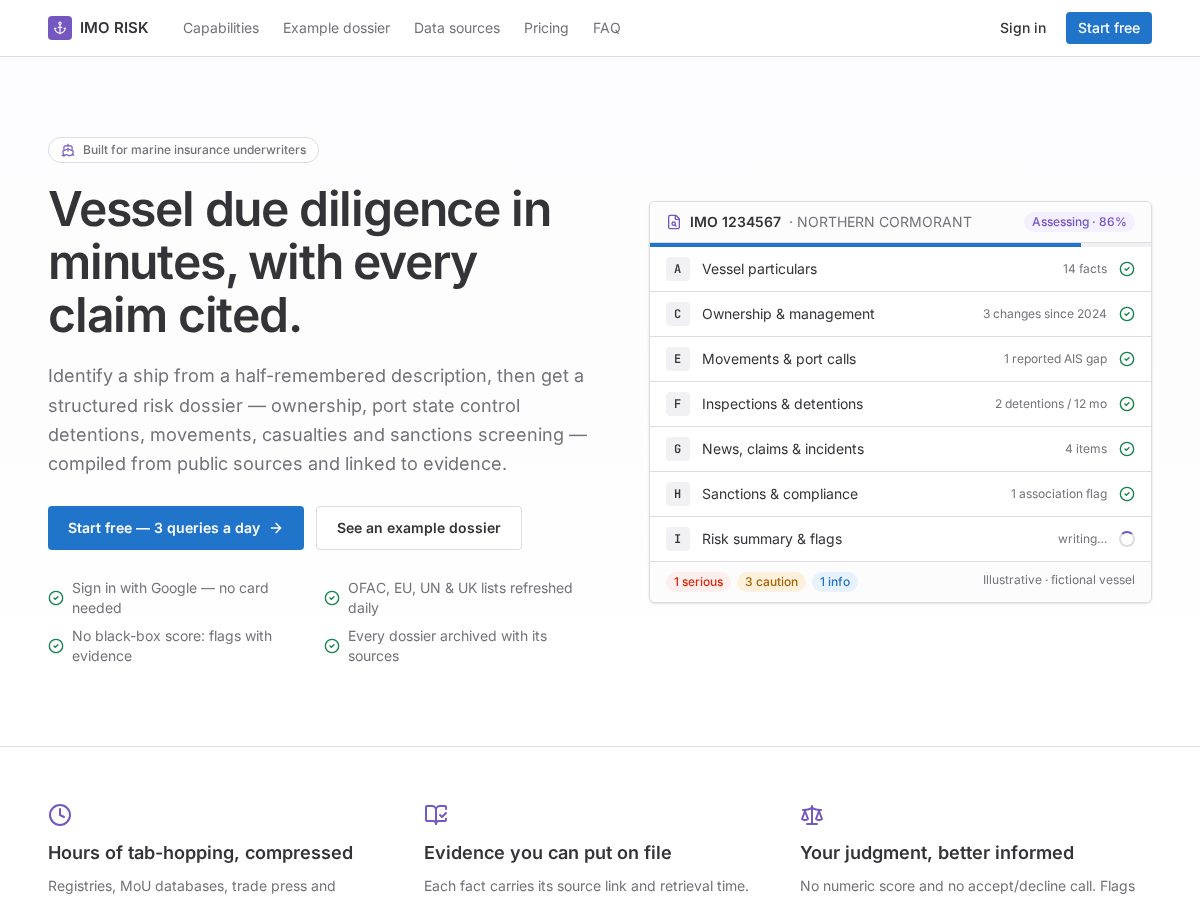Image resolution: width=1200 pixels, height=900 pixels.
Task: Select the News, claims & incidents row label
Action: click(783, 449)
